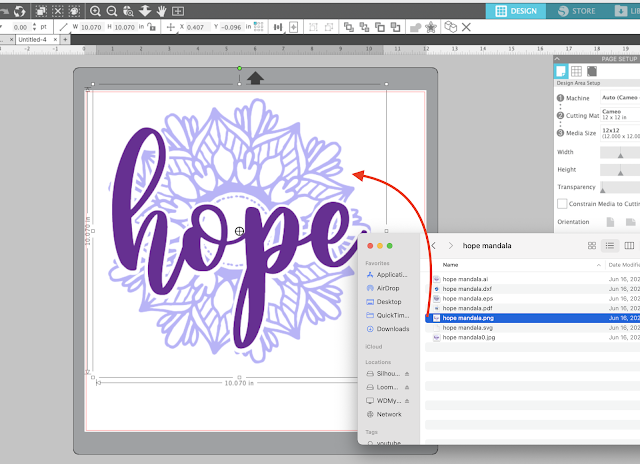Click the Height slider handle

620,172
